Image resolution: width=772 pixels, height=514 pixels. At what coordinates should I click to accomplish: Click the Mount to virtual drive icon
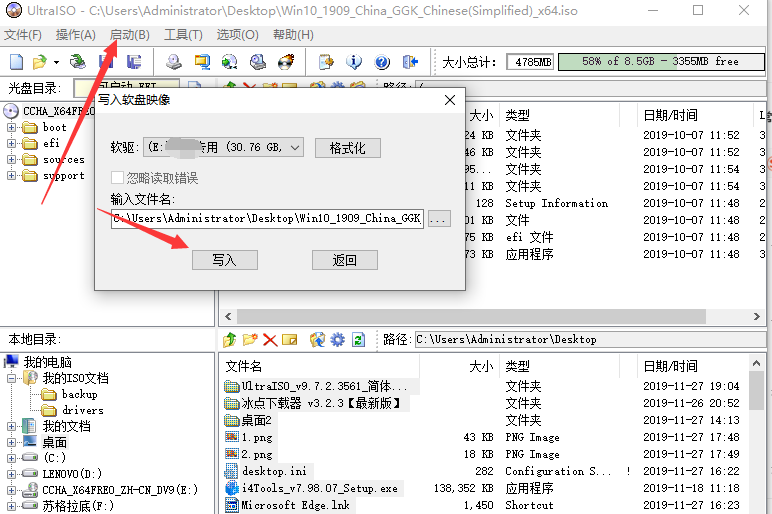[257, 62]
